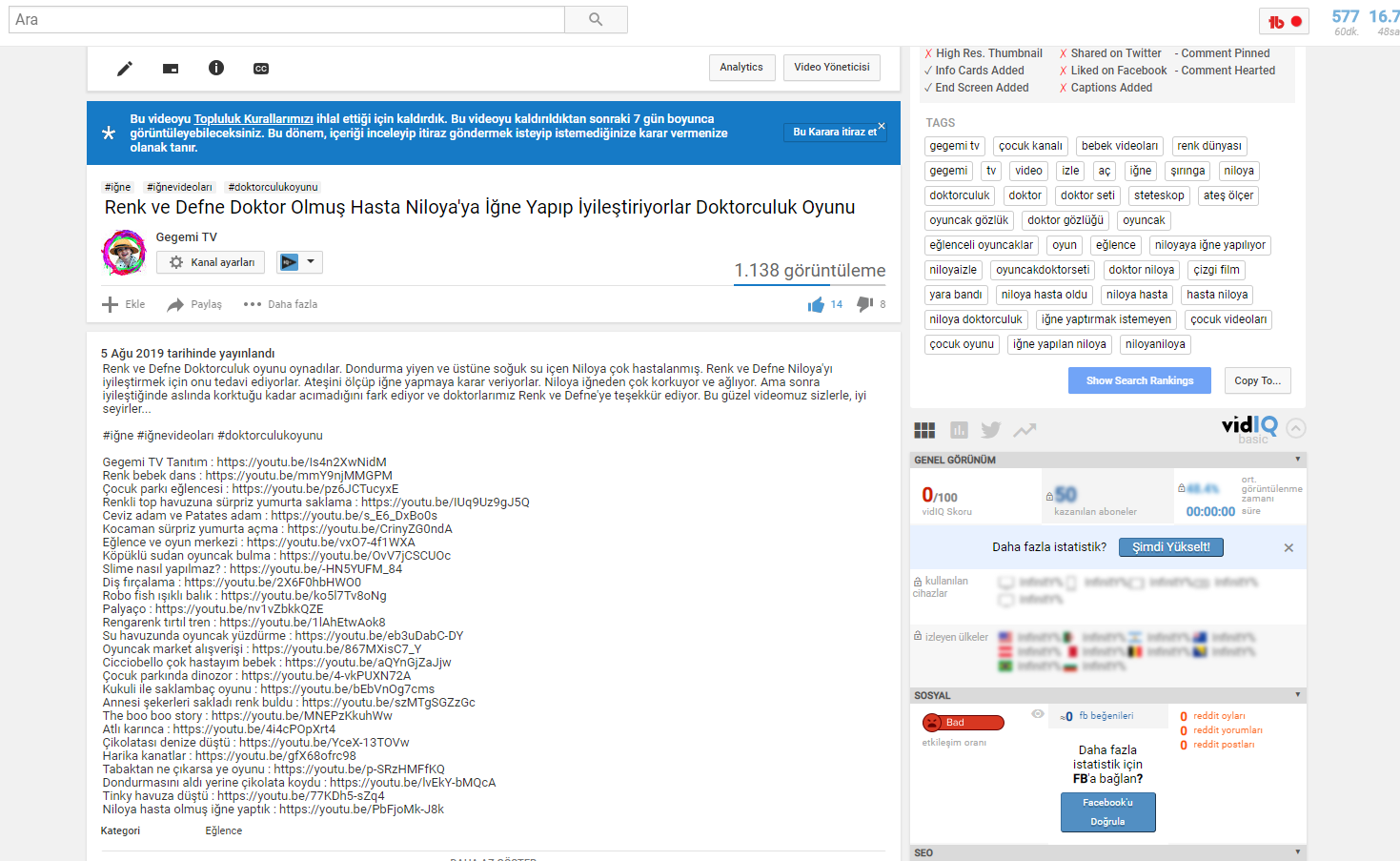
Task: Click the Facebook'u Doğrula button
Action: (x=1108, y=812)
